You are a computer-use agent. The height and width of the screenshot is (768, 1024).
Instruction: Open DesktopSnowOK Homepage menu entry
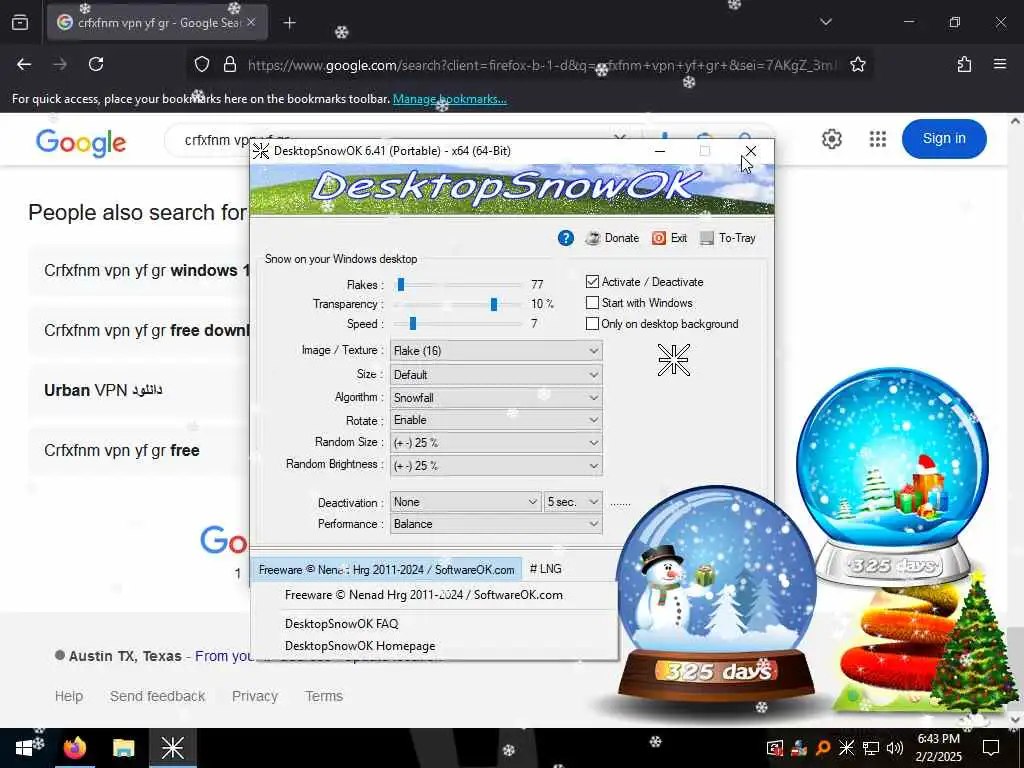click(x=360, y=646)
